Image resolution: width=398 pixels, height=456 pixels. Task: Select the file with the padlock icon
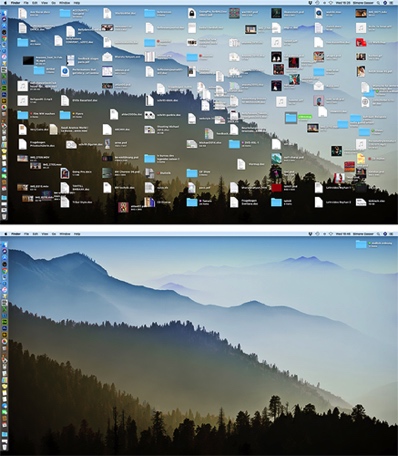[x=192, y=13]
